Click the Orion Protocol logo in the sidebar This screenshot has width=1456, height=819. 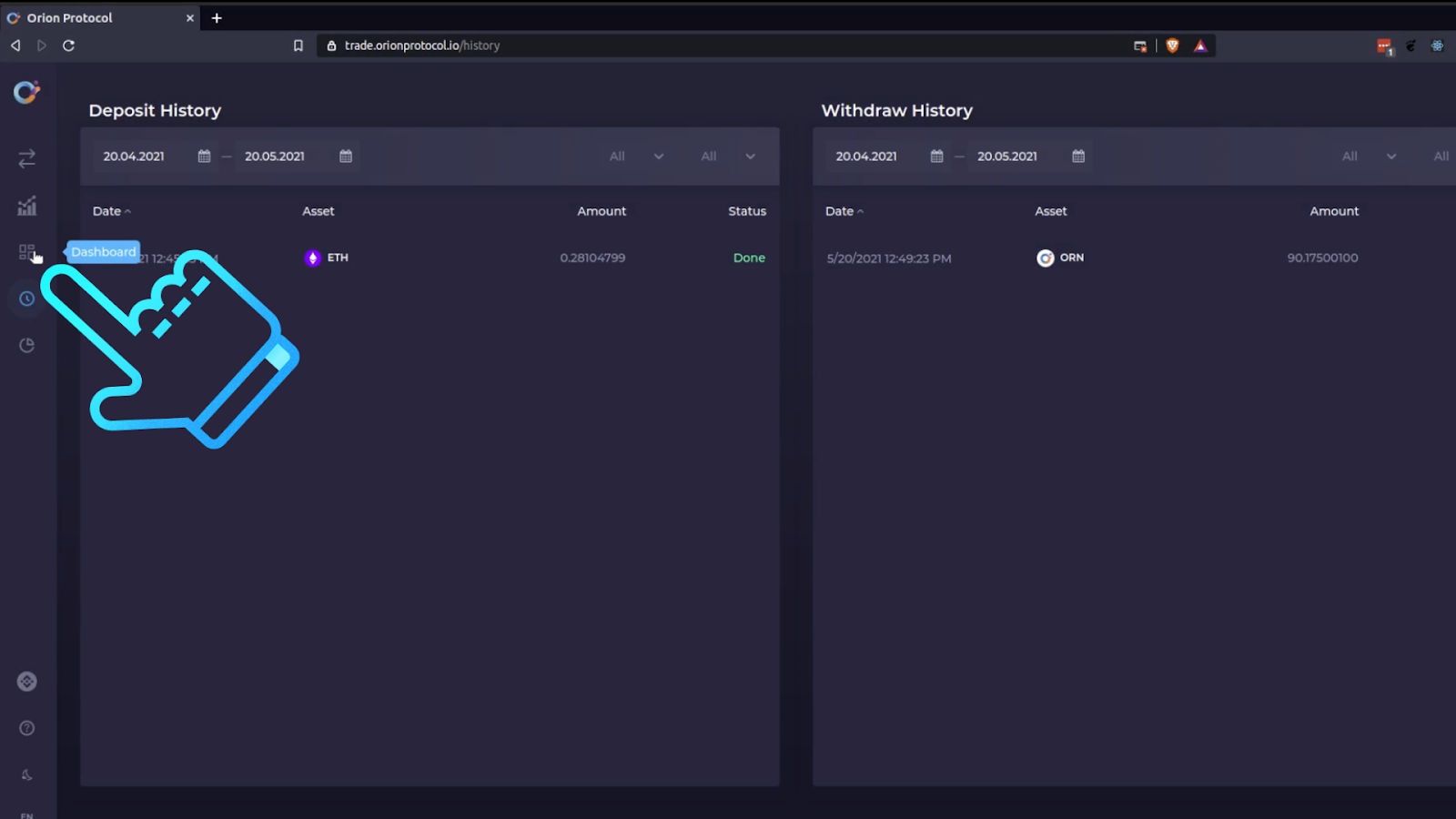(x=26, y=92)
